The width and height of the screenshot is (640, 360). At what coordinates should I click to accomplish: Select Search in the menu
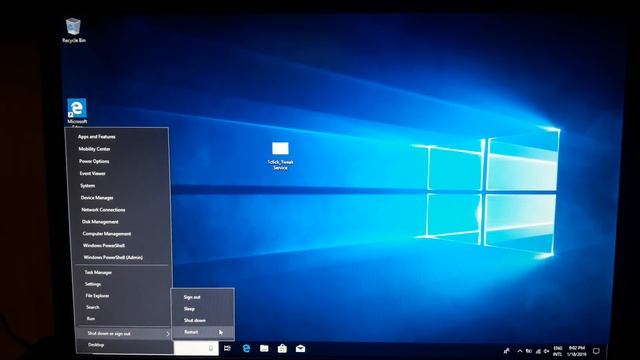click(93, 307)
